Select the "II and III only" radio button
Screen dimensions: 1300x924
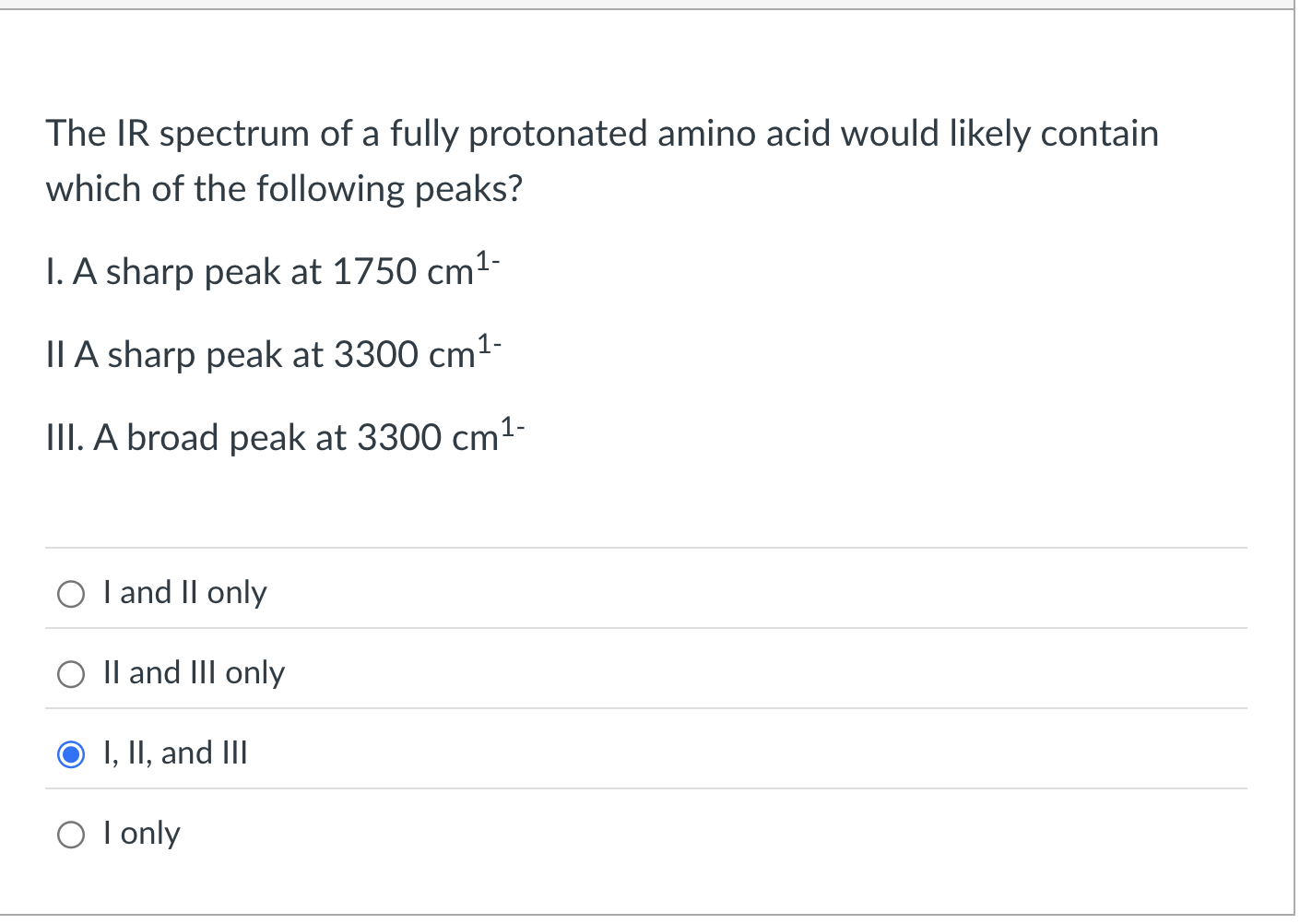coord(71,674)
